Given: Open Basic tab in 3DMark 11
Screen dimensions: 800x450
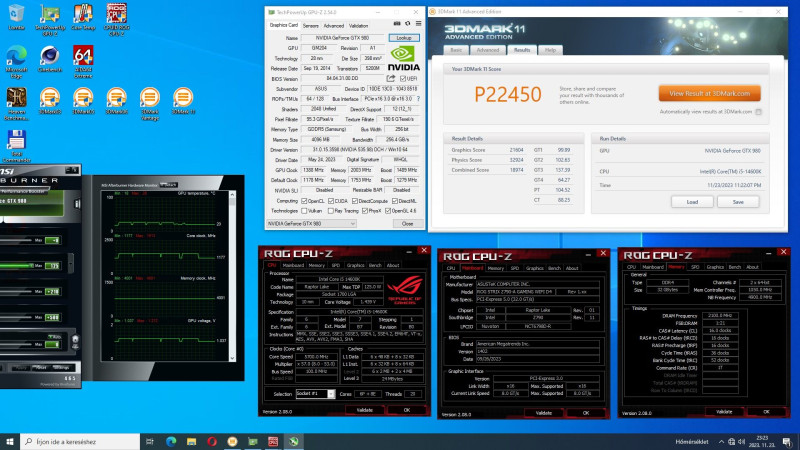Looking at the screenshot, I should click(x=456, y=50).
